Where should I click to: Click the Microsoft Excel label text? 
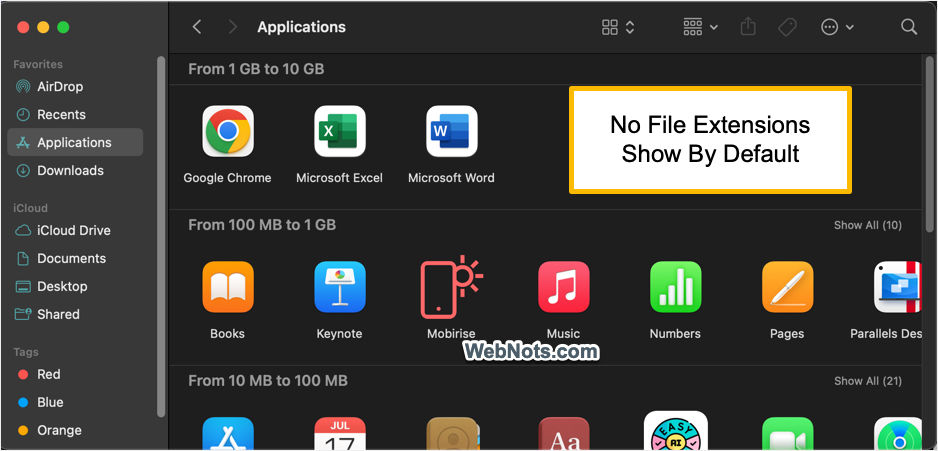340,178
